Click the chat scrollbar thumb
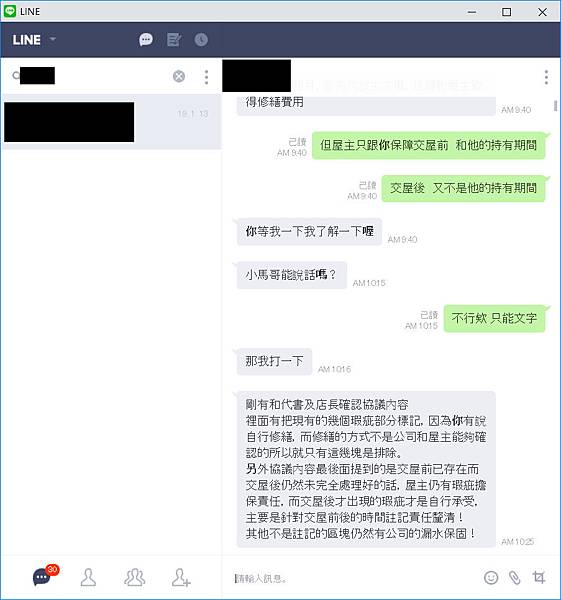This screenshot has height=600, width=561. click(x=555, y=106)
